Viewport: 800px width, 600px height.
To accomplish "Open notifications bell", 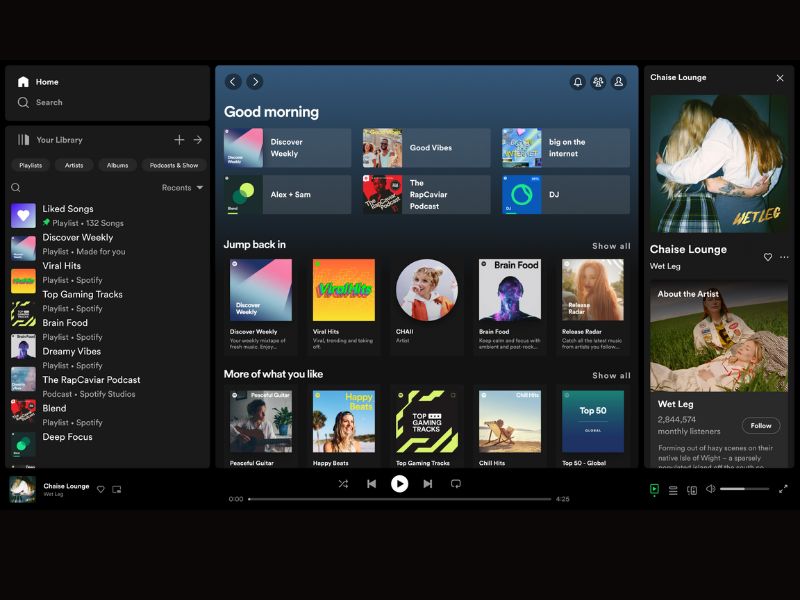I will [x=578, y=82].
